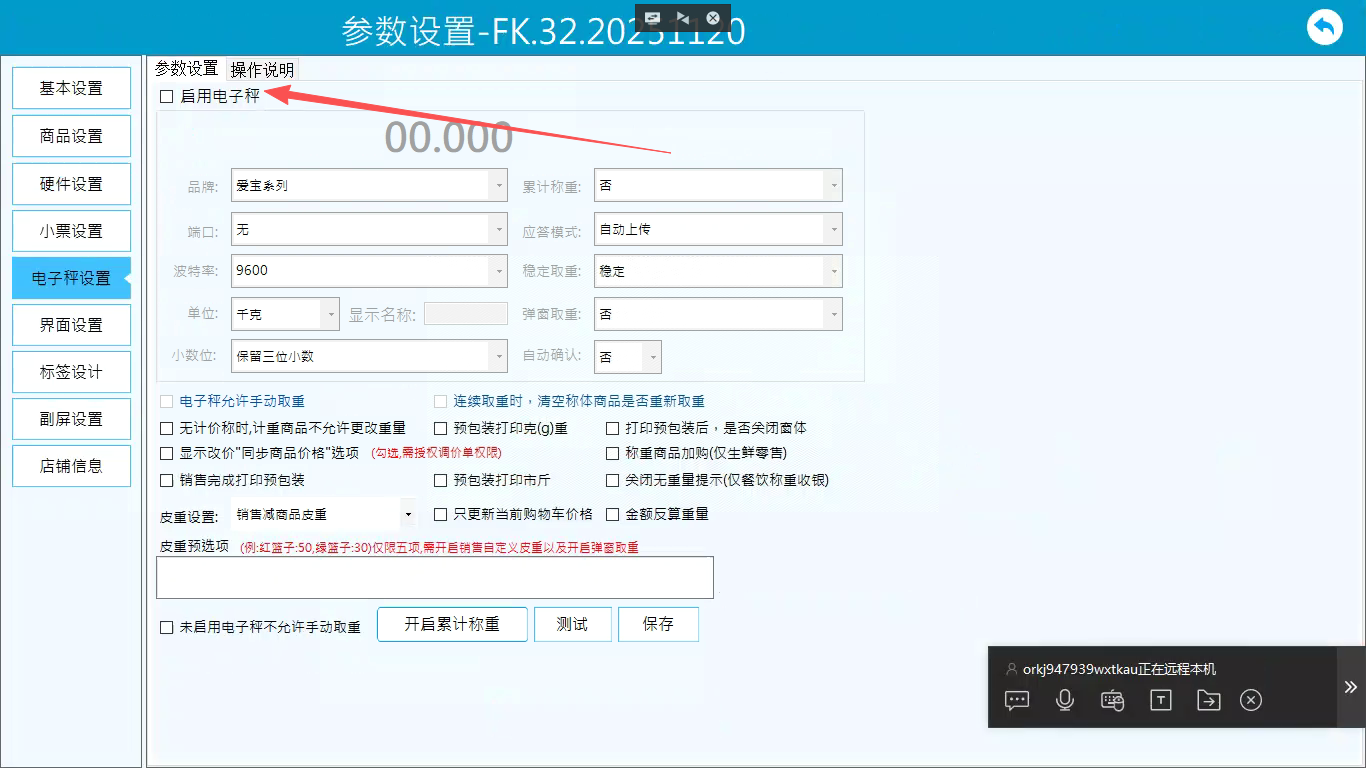The image size is (1366, 768).
Task: Click the 保存 button
Action: 658,624
